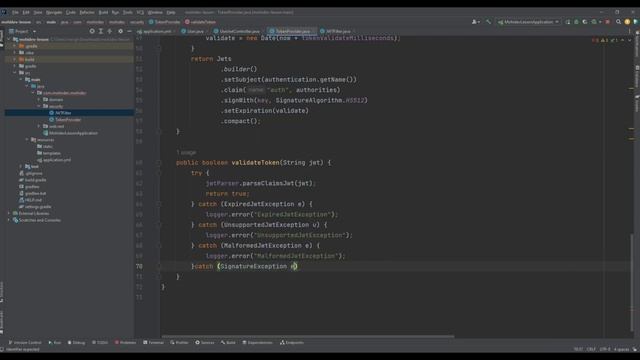
Task: Expand the domain package
Action: (x=39, y=100)
